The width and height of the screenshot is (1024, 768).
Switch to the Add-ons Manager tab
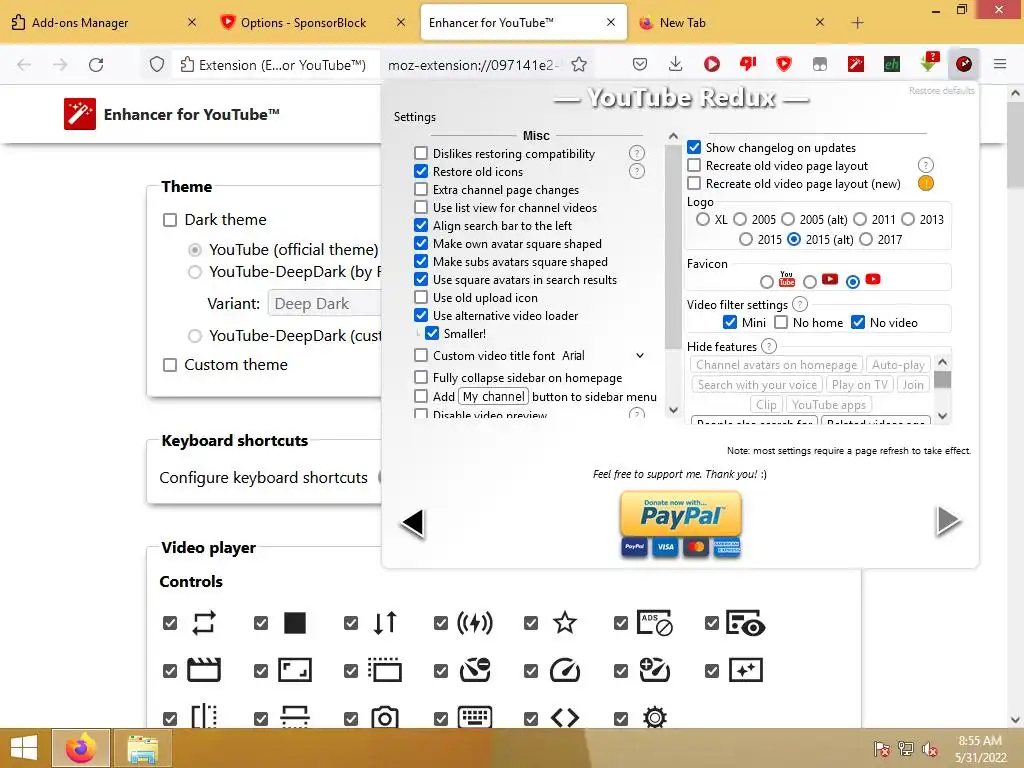pos(104,22)
